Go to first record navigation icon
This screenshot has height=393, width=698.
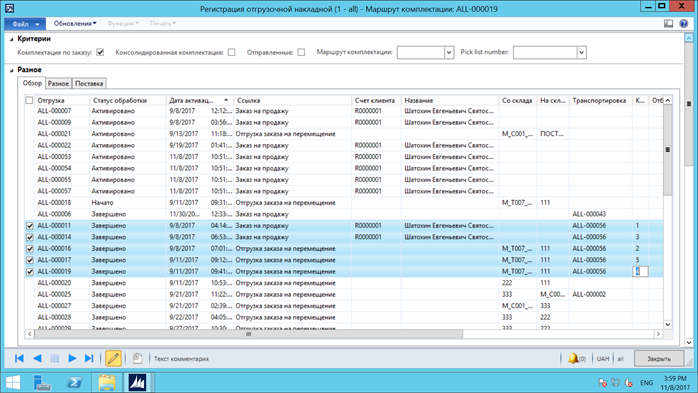[x=19, y=358]
